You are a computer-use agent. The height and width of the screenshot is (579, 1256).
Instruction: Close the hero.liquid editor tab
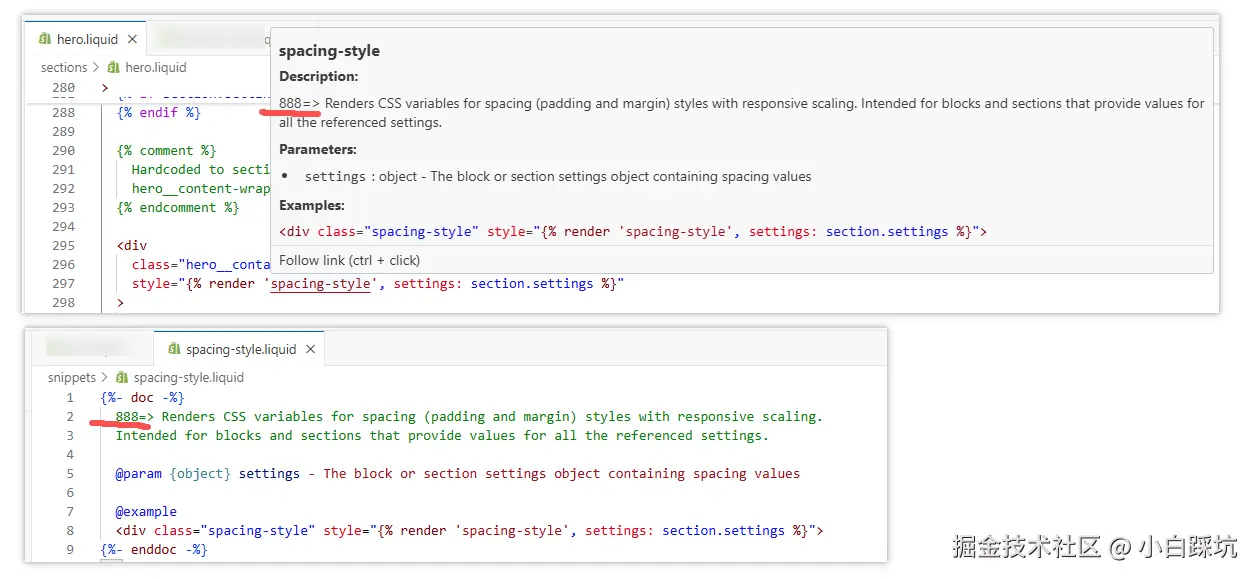[133, 40]
